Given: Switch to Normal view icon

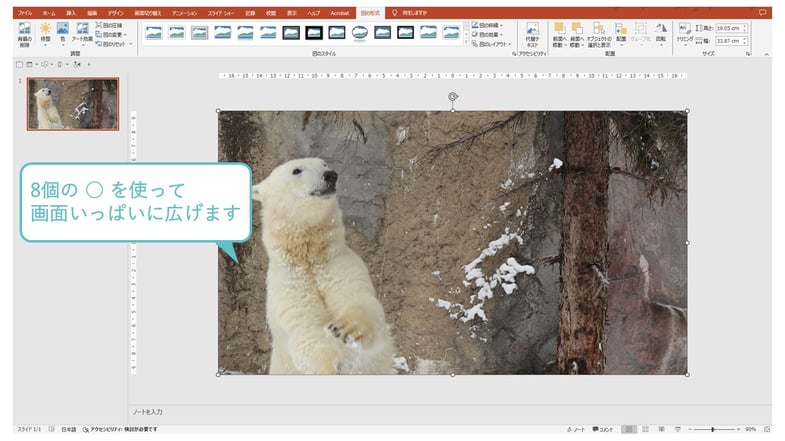Looking at the screenshot, I should (628, 429).
